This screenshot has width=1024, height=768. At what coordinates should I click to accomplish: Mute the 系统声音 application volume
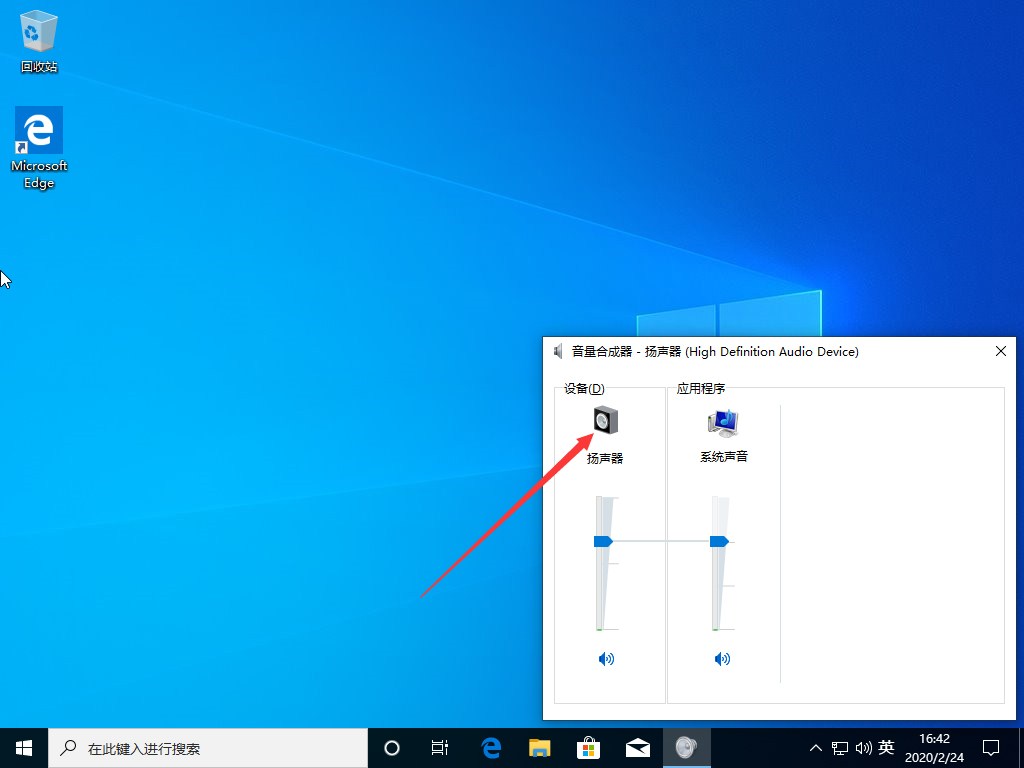click(722, 658)
